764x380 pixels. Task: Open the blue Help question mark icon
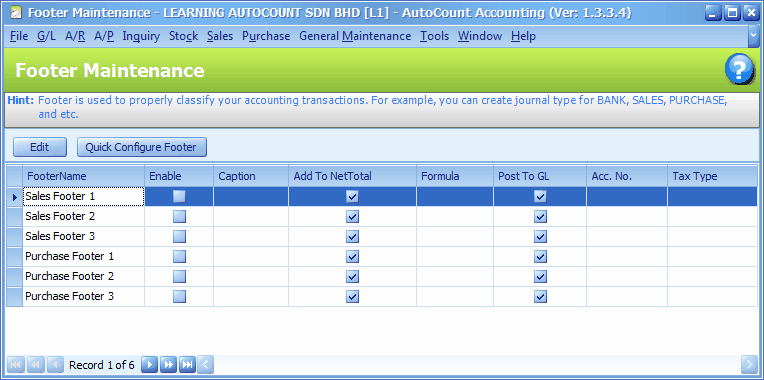(x=739, y=70)
